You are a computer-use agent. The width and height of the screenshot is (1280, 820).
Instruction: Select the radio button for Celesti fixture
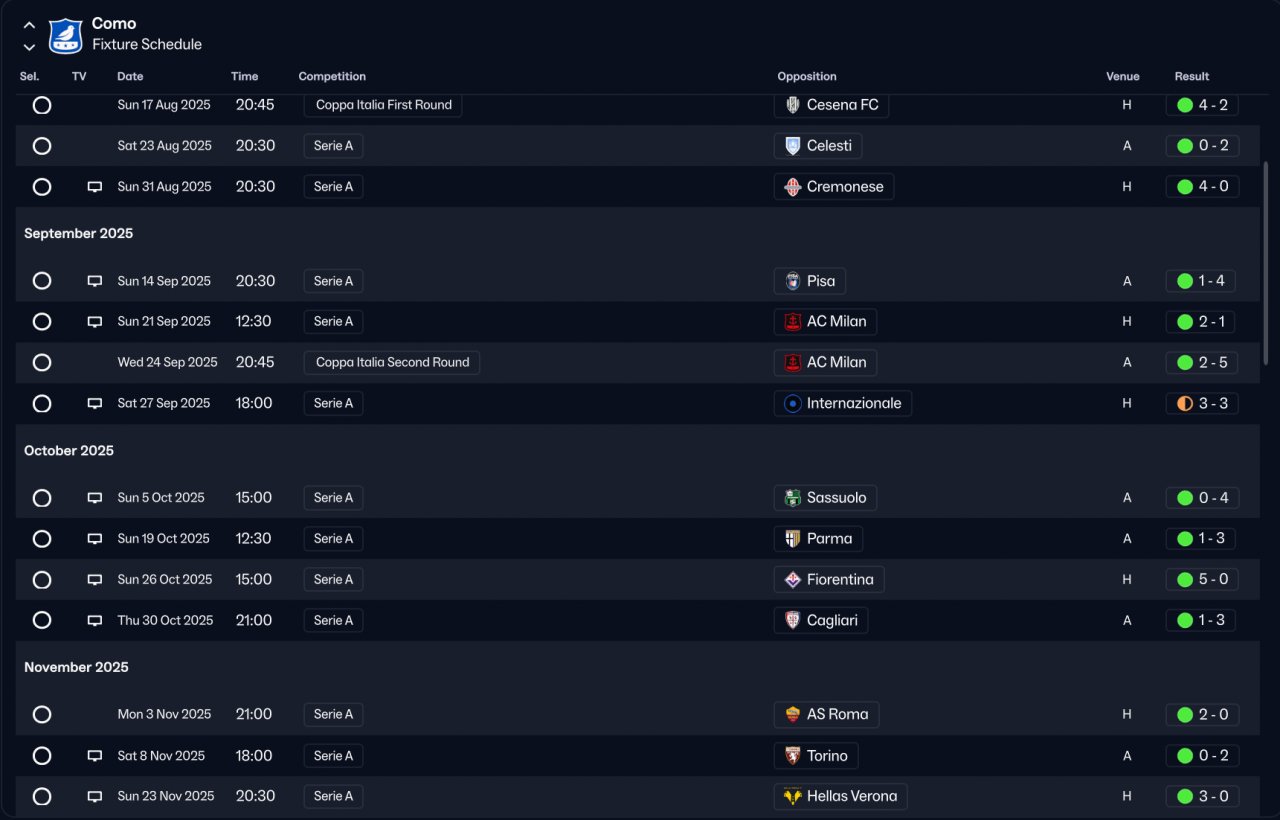pos(42,146)
